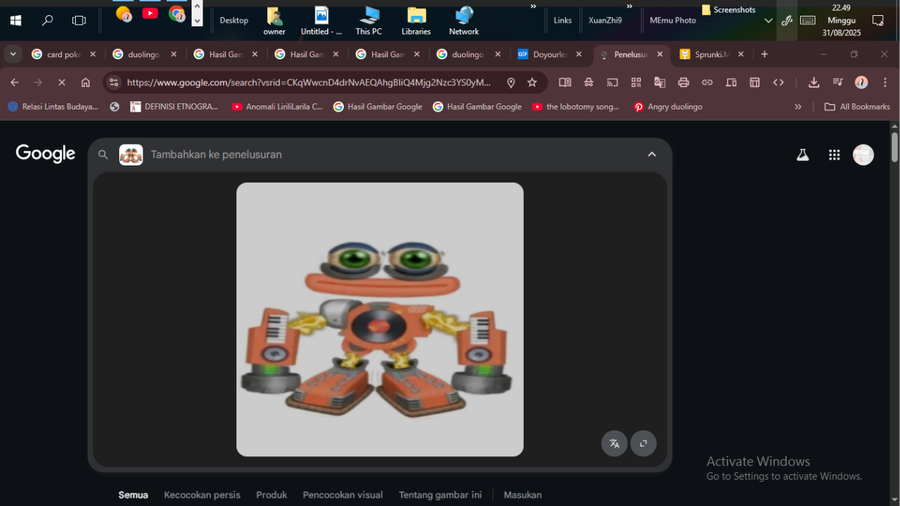This screenshot has height=506, width=900.
Task: Expand the hidden system tray icons
Action: [768, 21]
